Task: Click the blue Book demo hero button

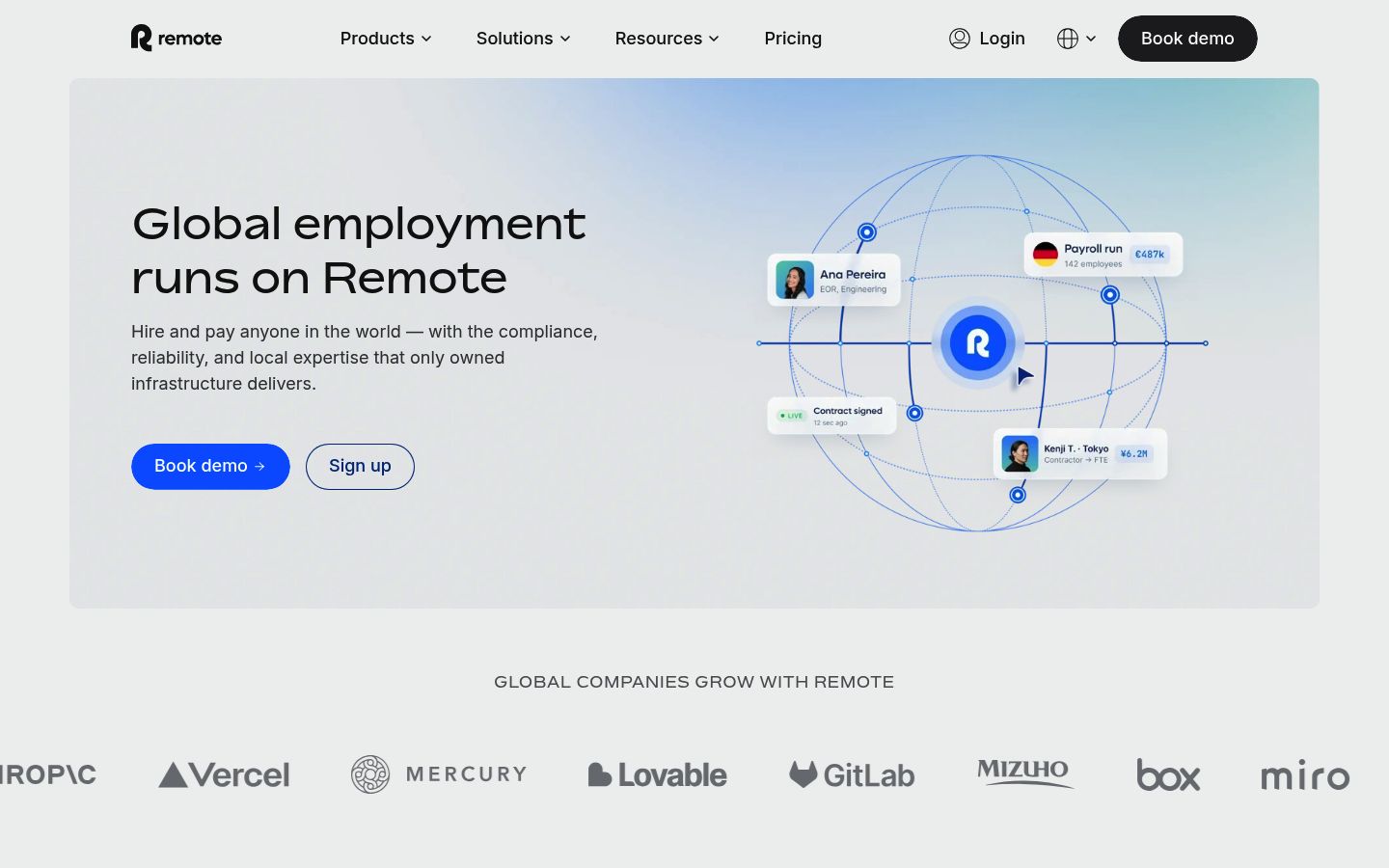Action: tap(210, 467)
